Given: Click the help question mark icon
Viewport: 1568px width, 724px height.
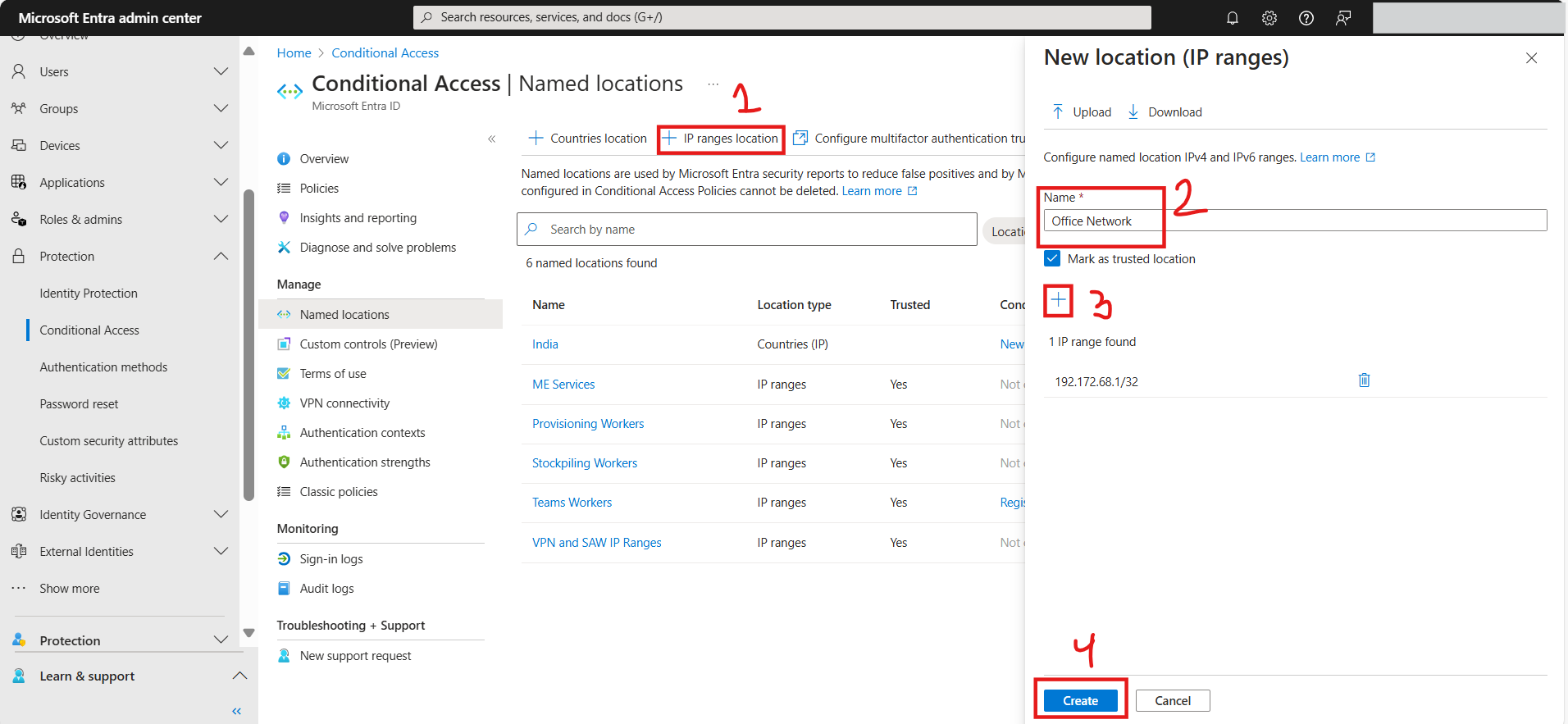Looking at the screenshot, I should coord(1306,18).
